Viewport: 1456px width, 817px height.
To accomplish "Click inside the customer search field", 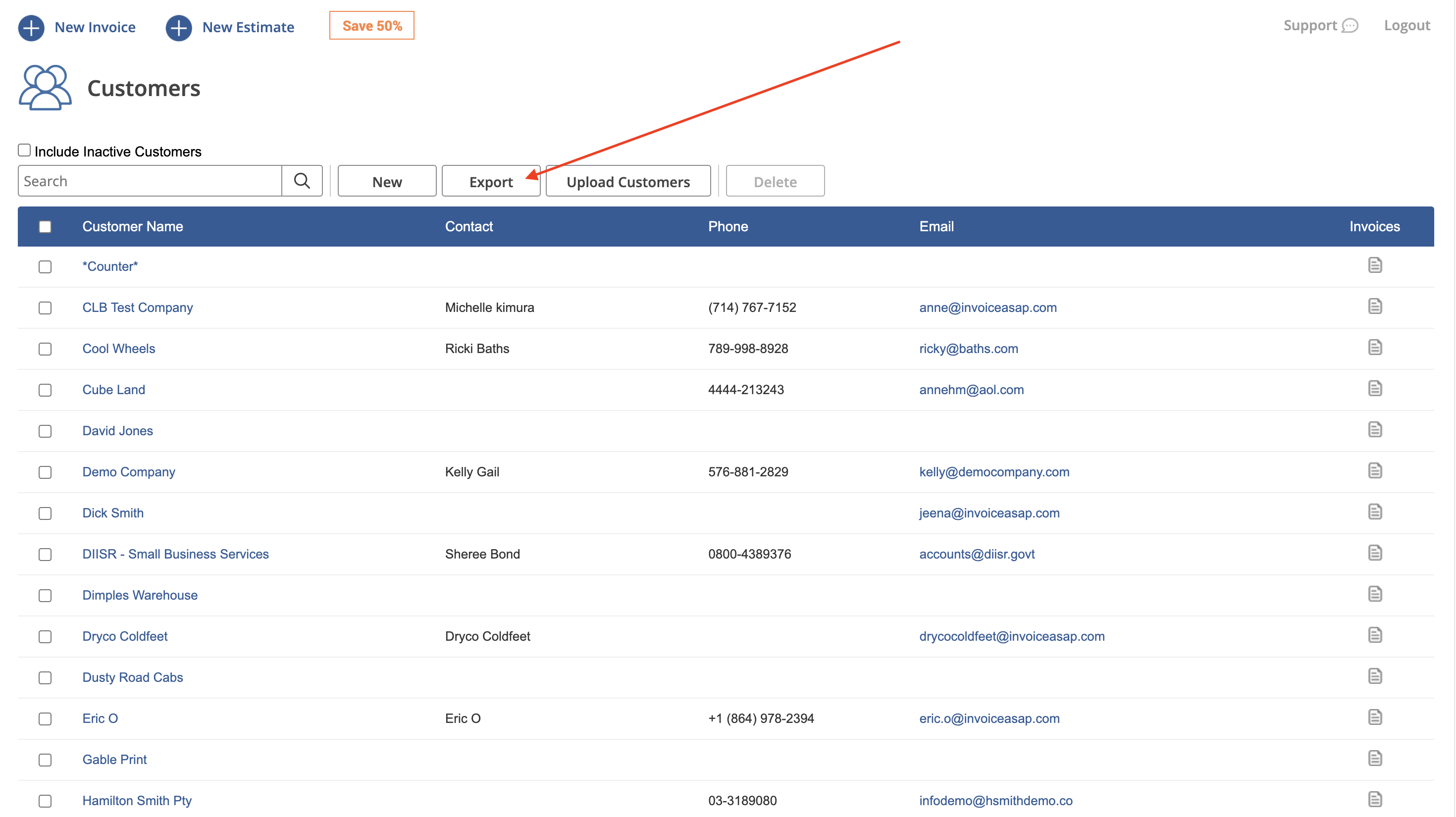I will click(x=147, y=181).
